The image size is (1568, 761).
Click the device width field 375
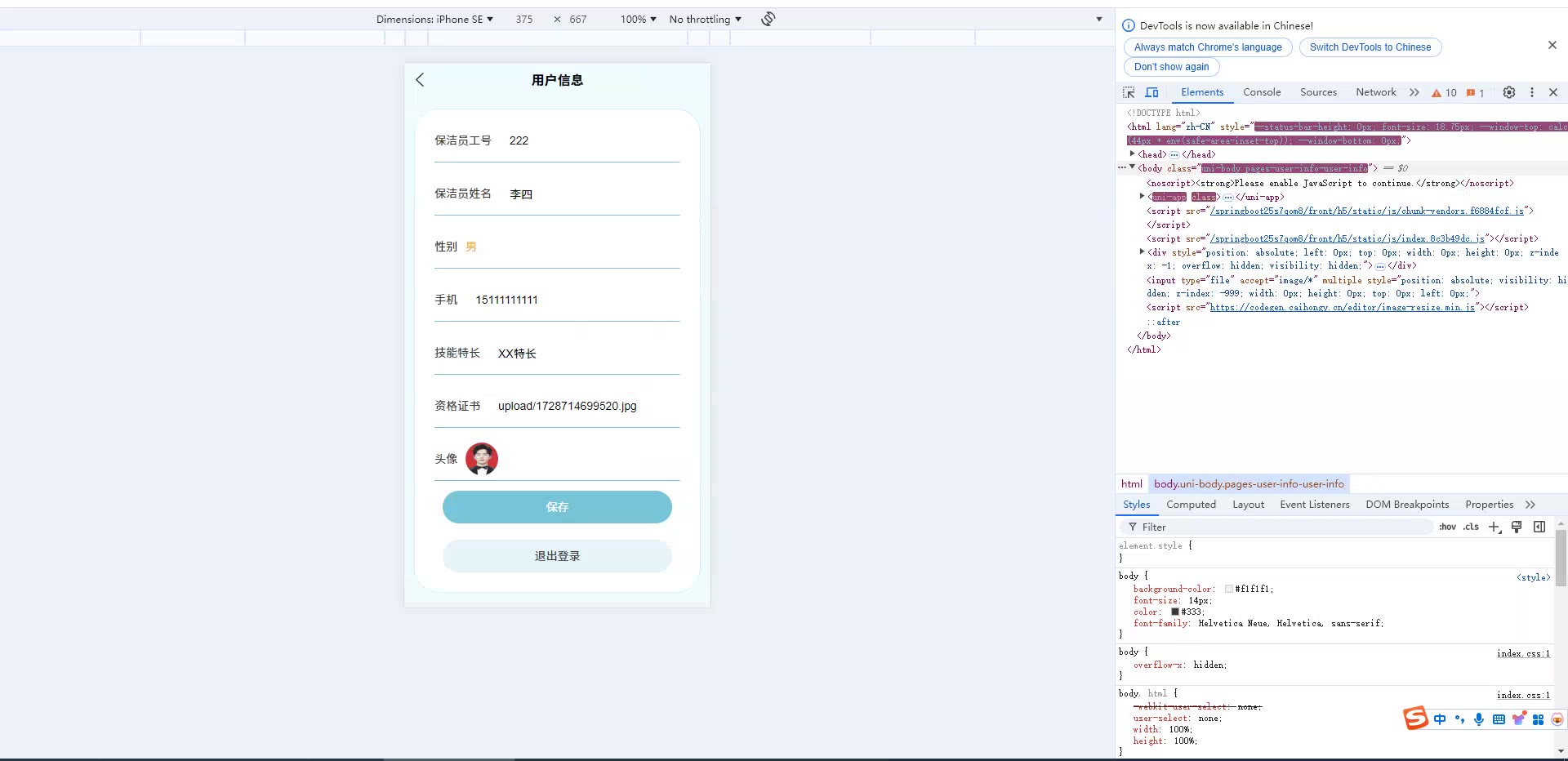pos(524,19)
